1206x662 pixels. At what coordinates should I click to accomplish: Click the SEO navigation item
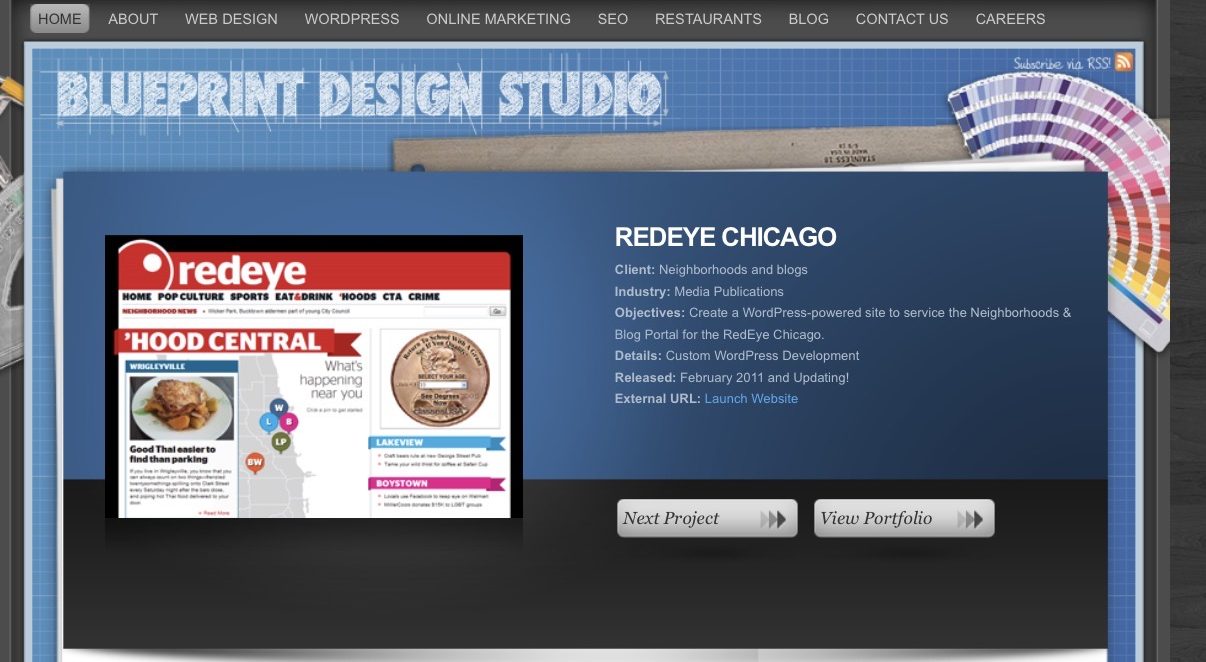coord(613,19)
